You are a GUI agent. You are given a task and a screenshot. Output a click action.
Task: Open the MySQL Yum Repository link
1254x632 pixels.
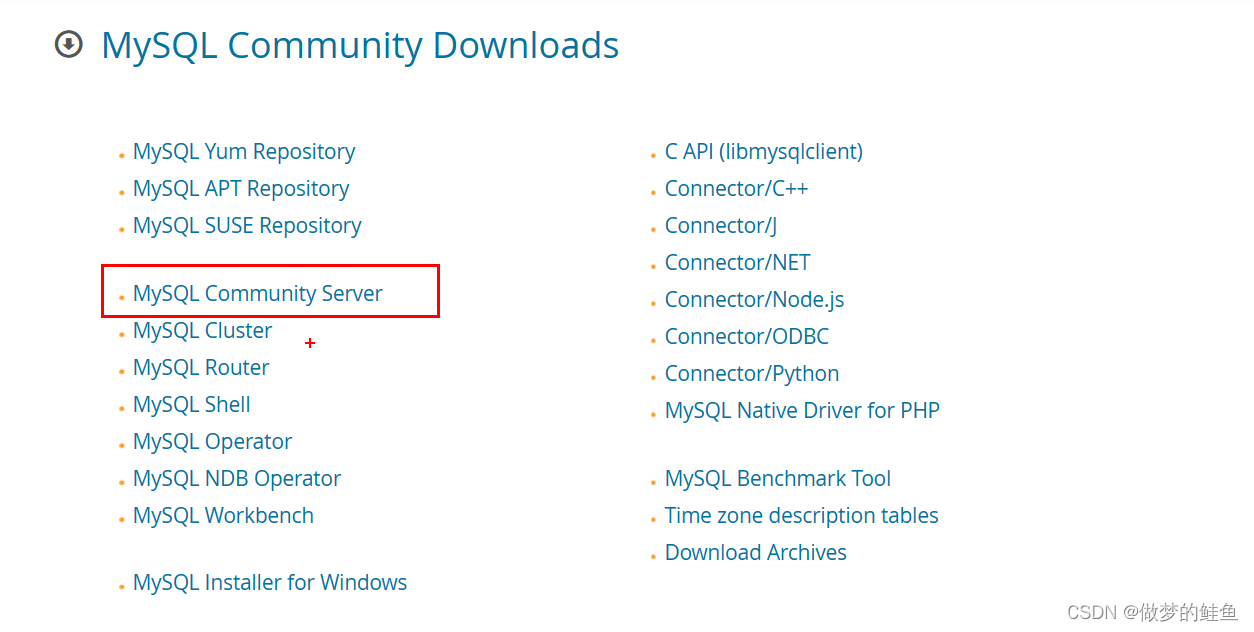(x=244, y=152)
